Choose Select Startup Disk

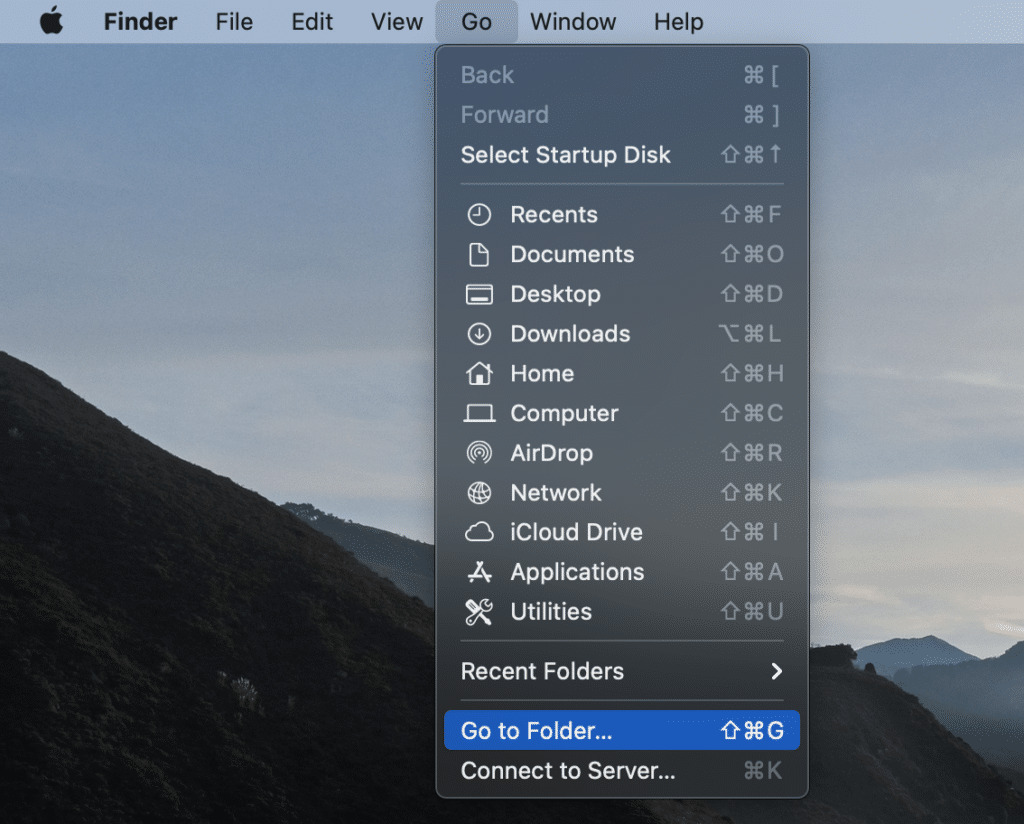coord(622,155)
